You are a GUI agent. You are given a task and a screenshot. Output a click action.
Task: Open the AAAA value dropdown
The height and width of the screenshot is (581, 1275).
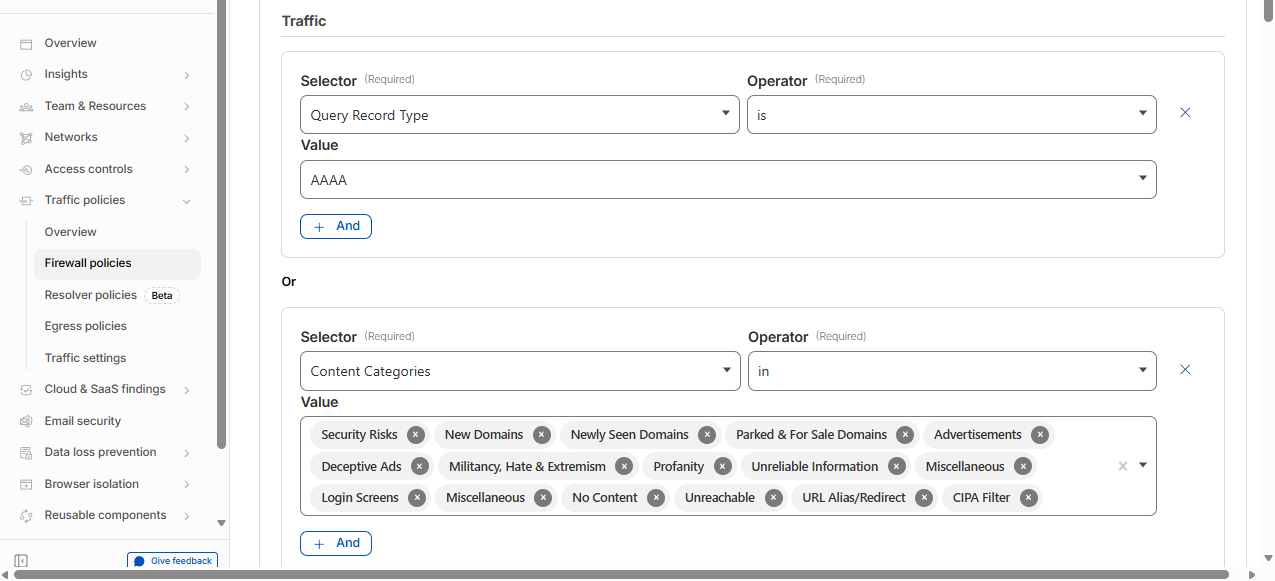tap(728, 180)
